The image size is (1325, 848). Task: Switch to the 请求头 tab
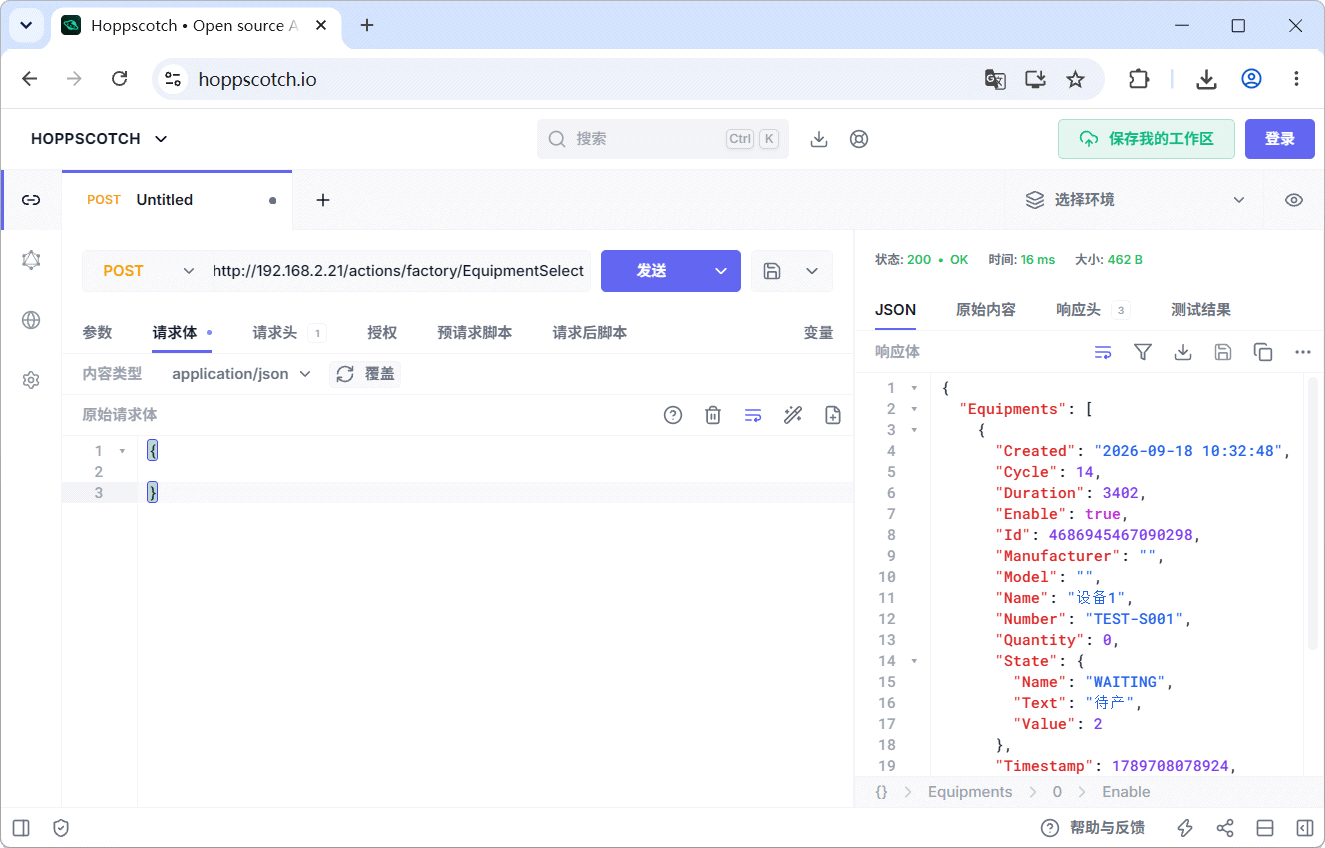click(x=288, y=333)
